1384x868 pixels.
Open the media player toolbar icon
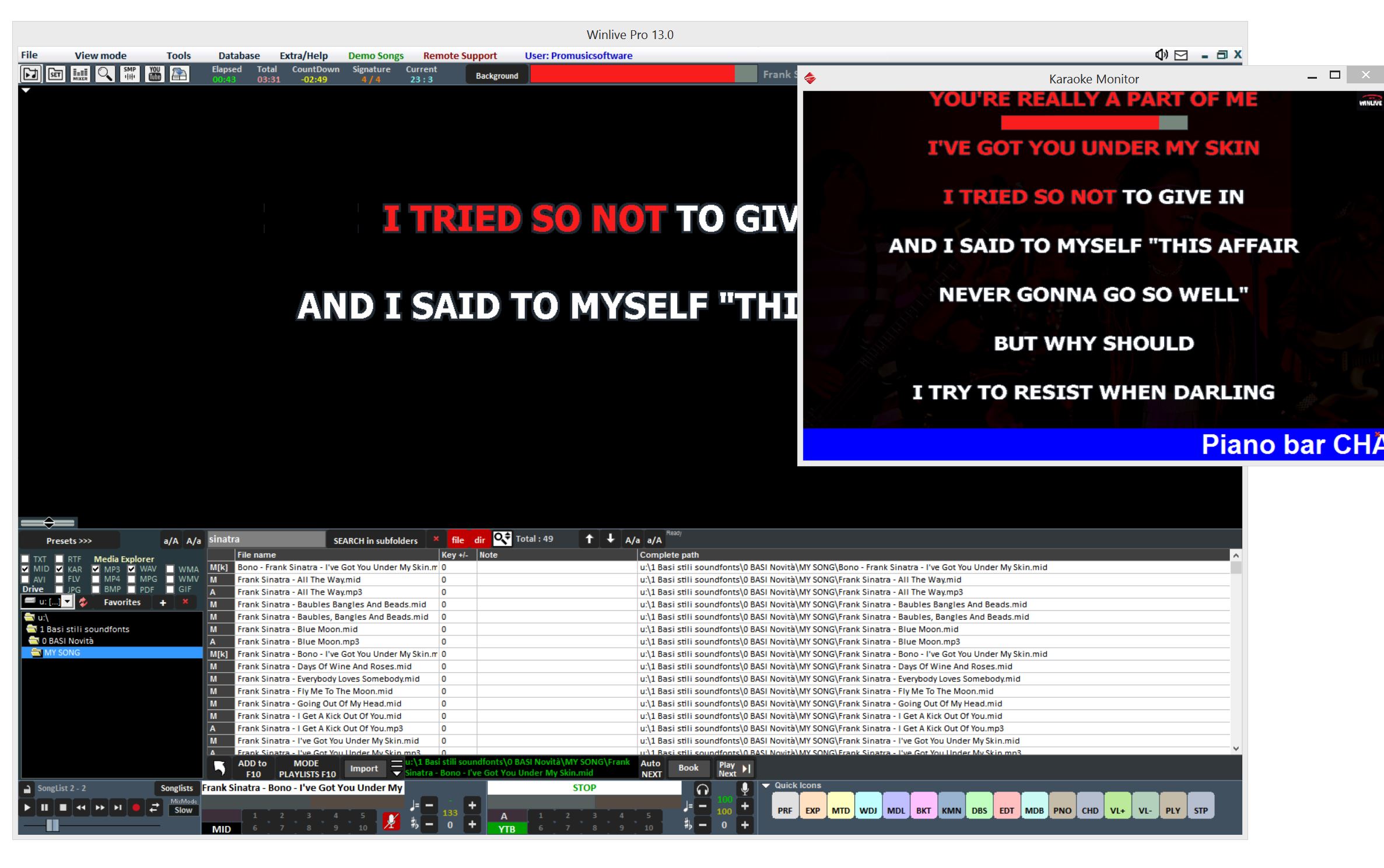click(30, 74)
